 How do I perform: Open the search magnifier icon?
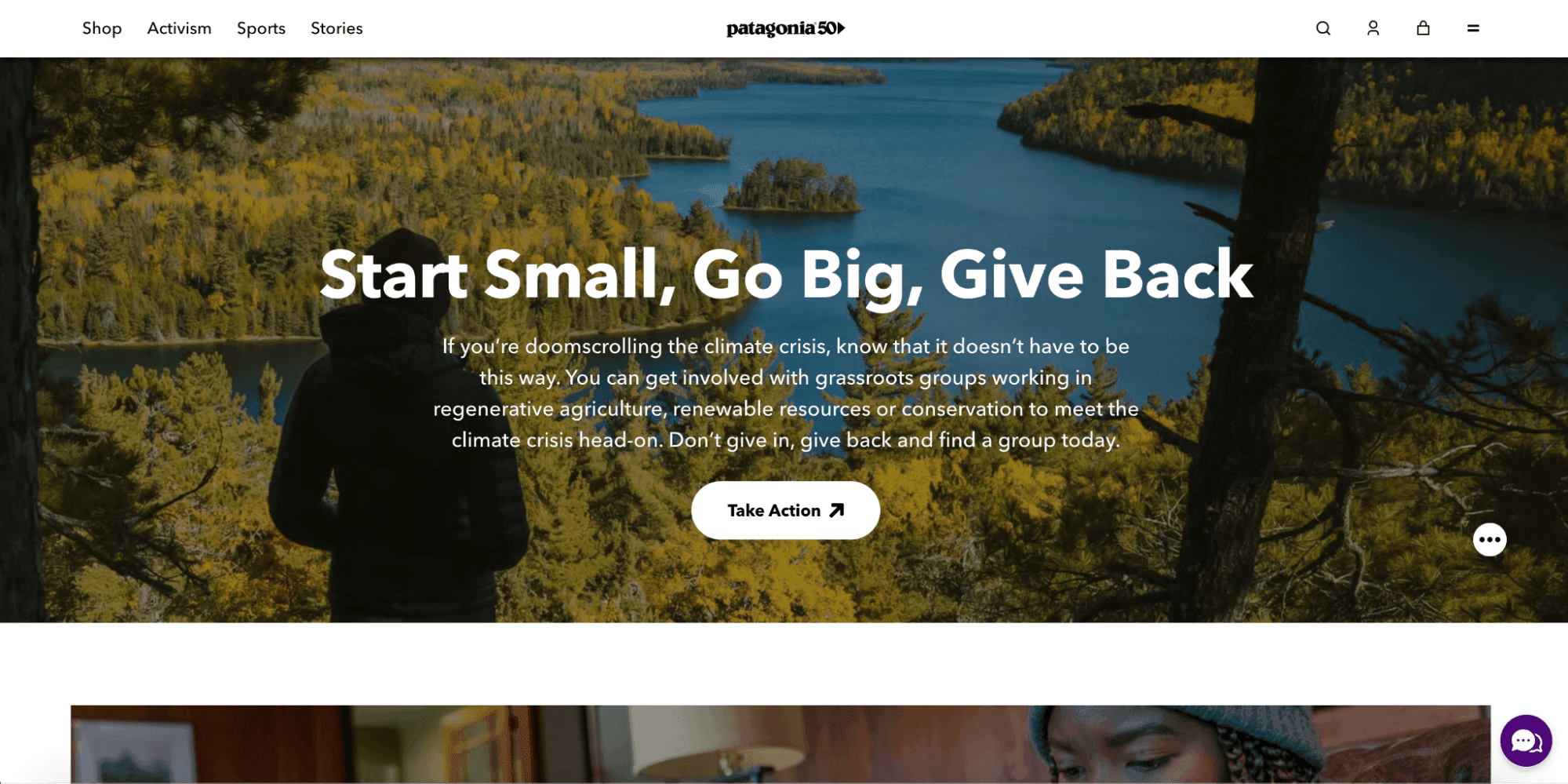(1323, 28)
